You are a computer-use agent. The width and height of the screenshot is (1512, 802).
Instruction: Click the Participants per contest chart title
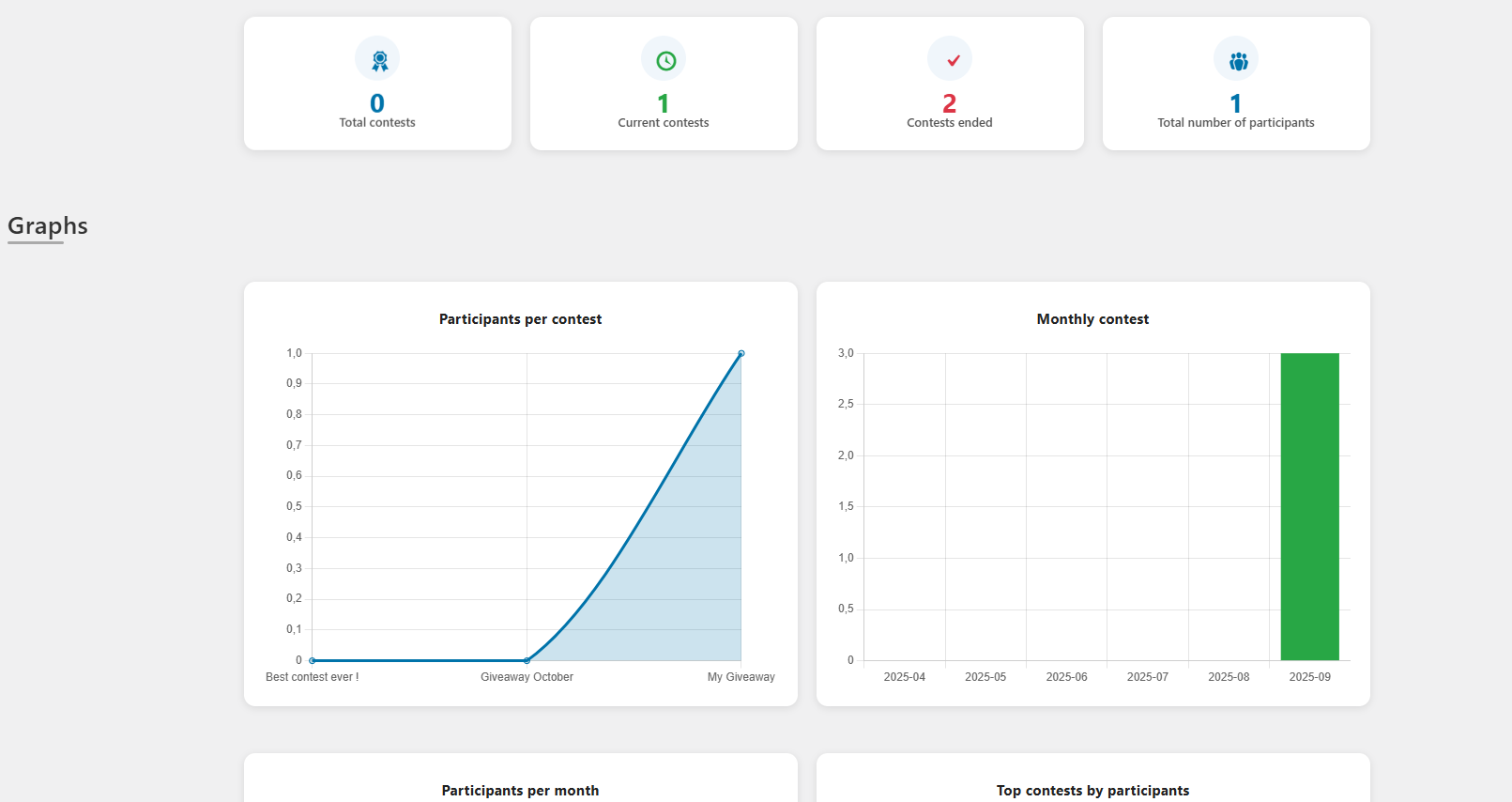tap(520, 319)
